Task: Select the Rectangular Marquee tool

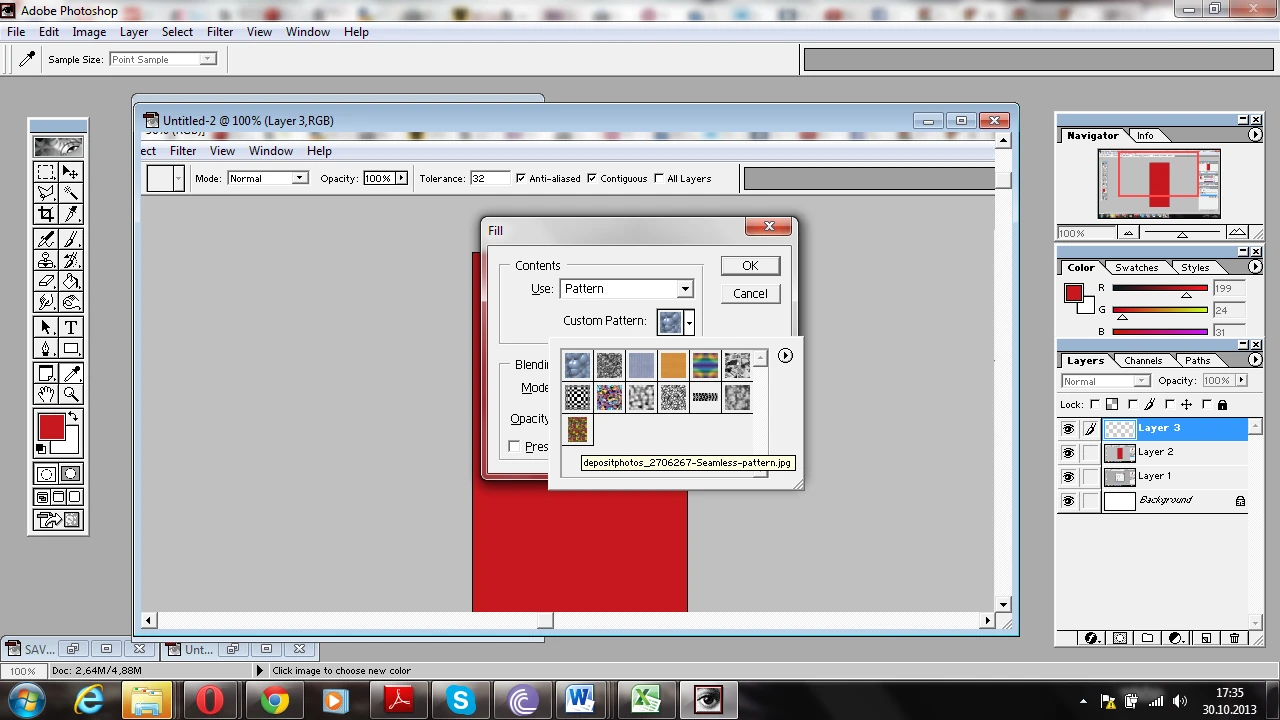Action: click(46, 172)
